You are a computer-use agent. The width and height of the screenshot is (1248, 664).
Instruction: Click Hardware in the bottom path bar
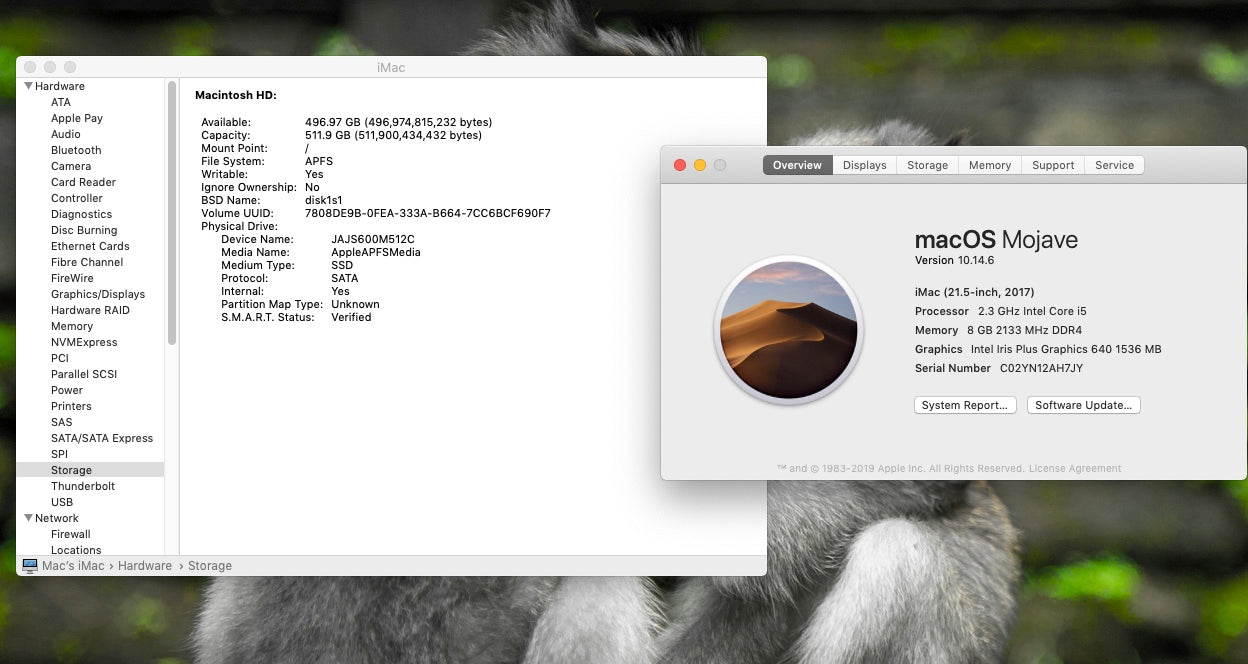(x=145, y=566)
